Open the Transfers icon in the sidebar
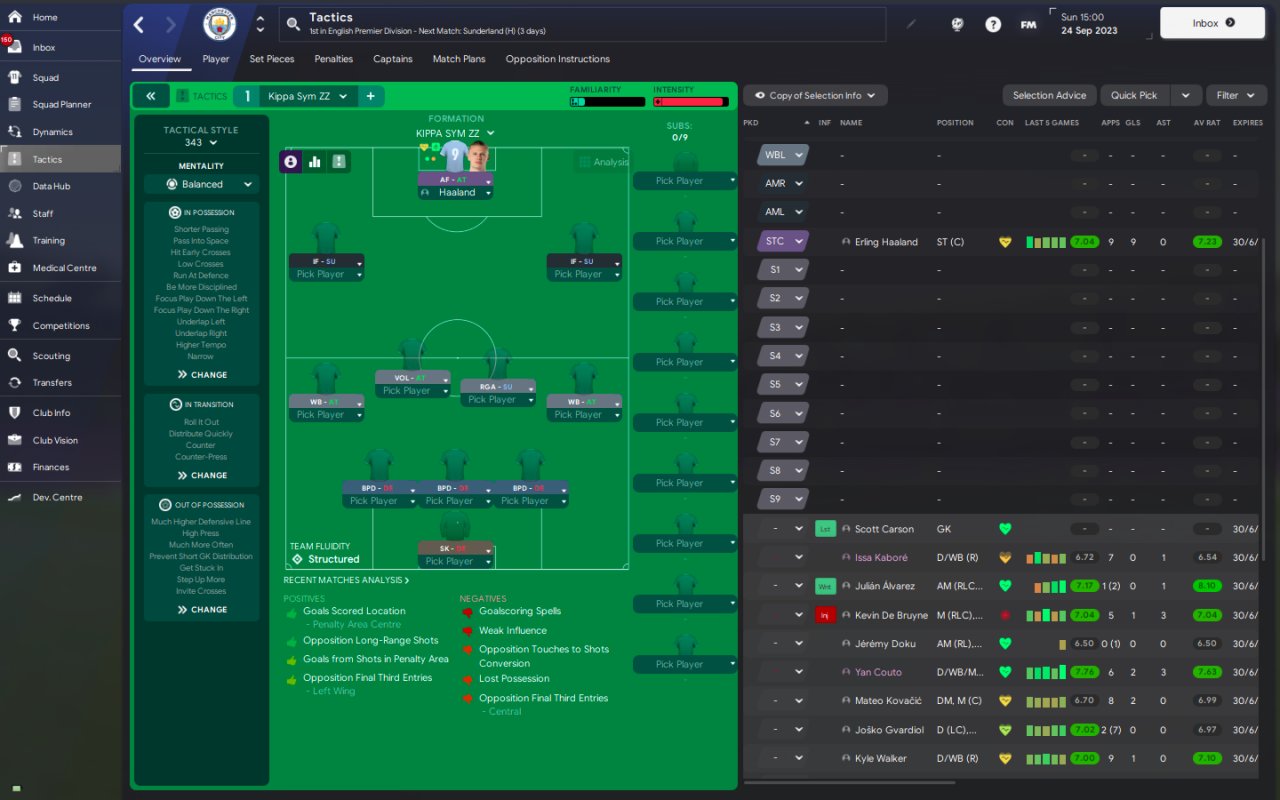 (14, 382)
